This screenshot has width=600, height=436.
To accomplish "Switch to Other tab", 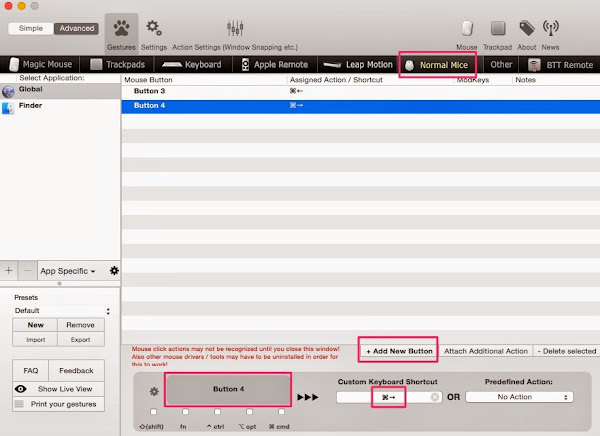I will pyautogui.click(x=501, y=64).
